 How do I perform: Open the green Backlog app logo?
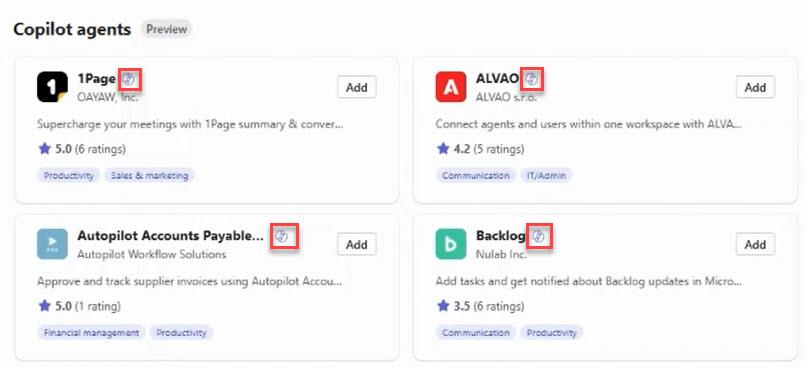pos(451,244)
